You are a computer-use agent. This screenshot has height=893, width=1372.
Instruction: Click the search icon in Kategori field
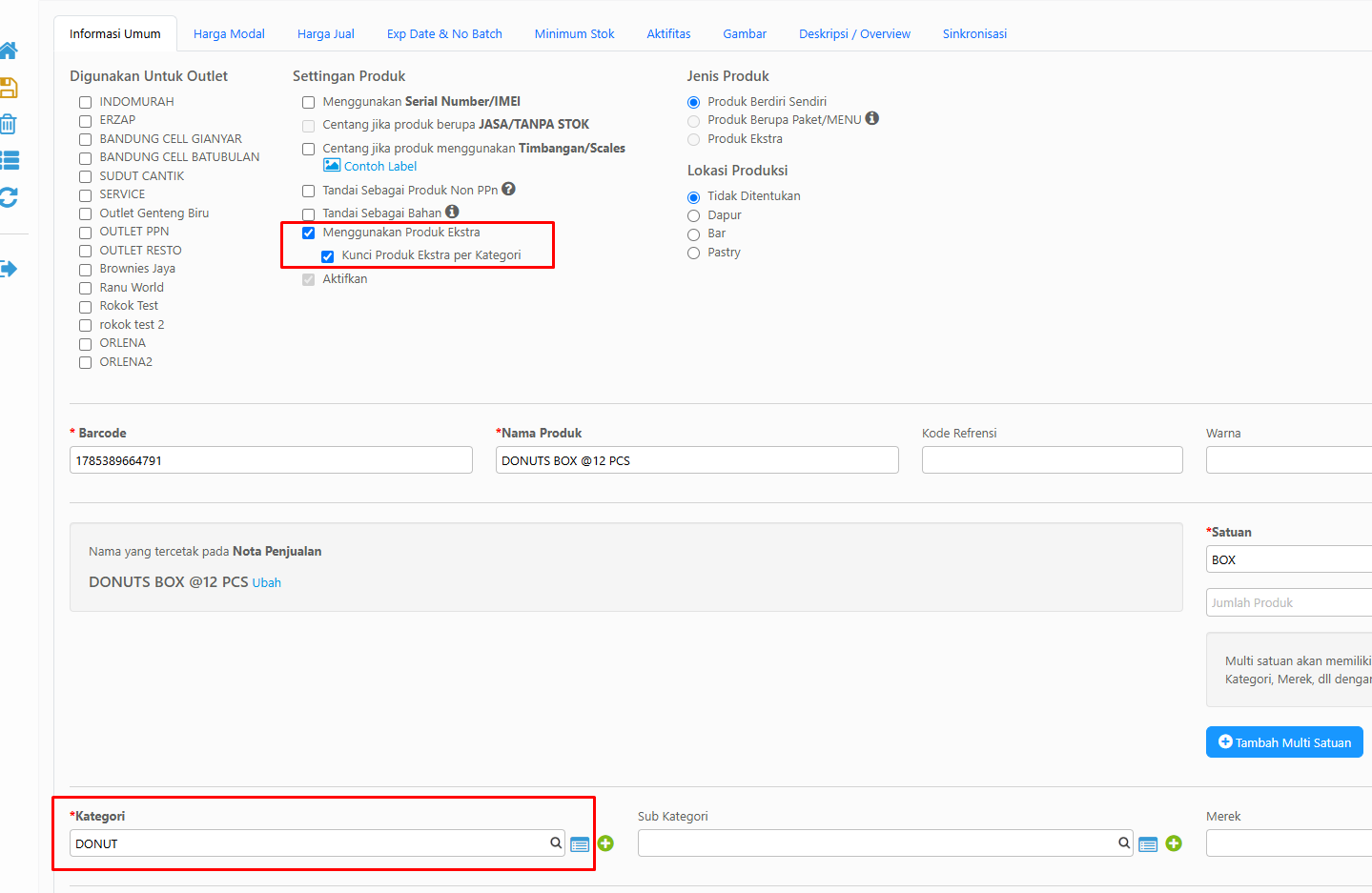(556, 842)
